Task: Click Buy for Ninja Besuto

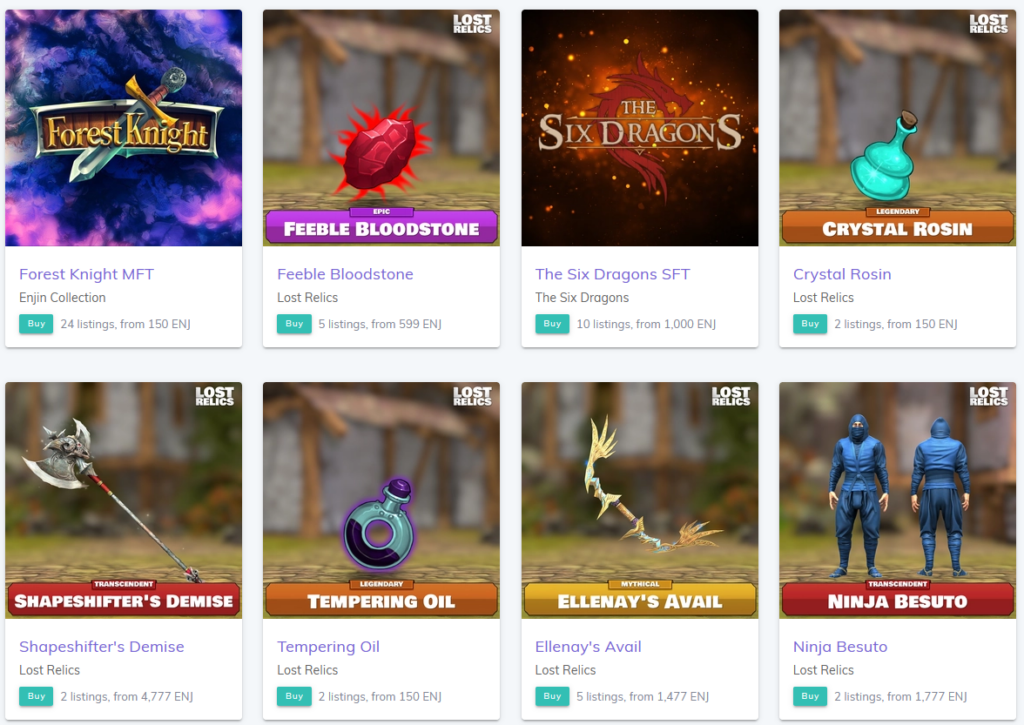Action: click(810, 696)
